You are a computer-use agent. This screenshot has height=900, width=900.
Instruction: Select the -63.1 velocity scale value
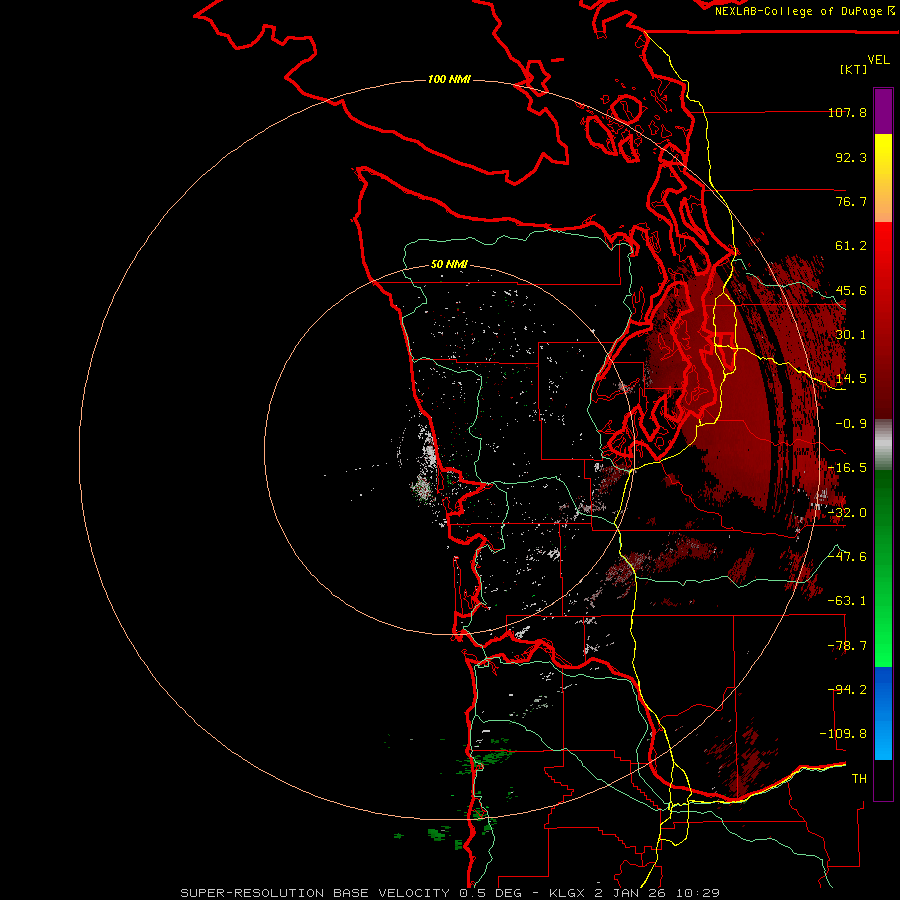[847, 601]
